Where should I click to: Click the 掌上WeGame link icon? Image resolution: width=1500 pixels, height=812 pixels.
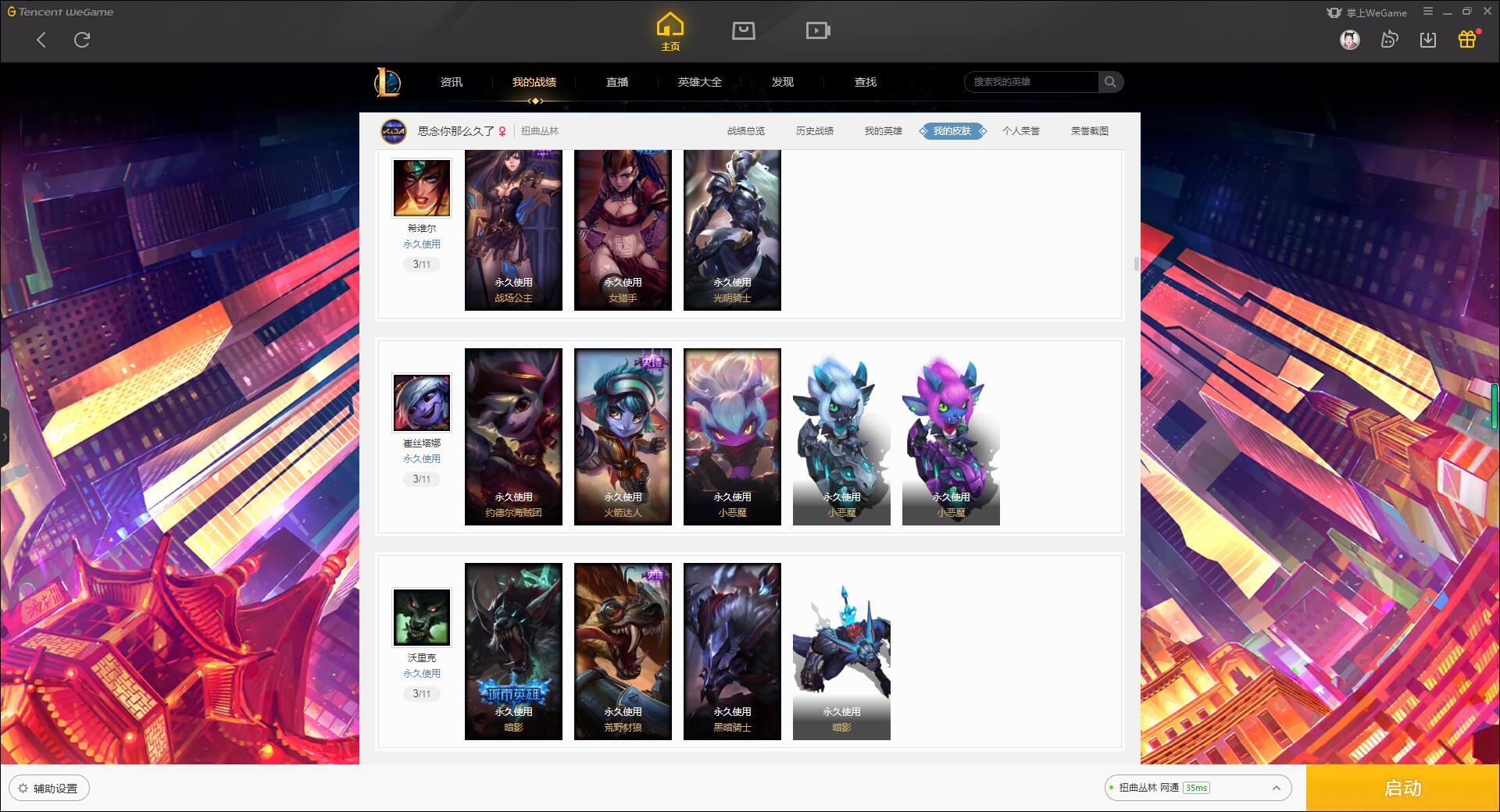tap(1367, 12)
